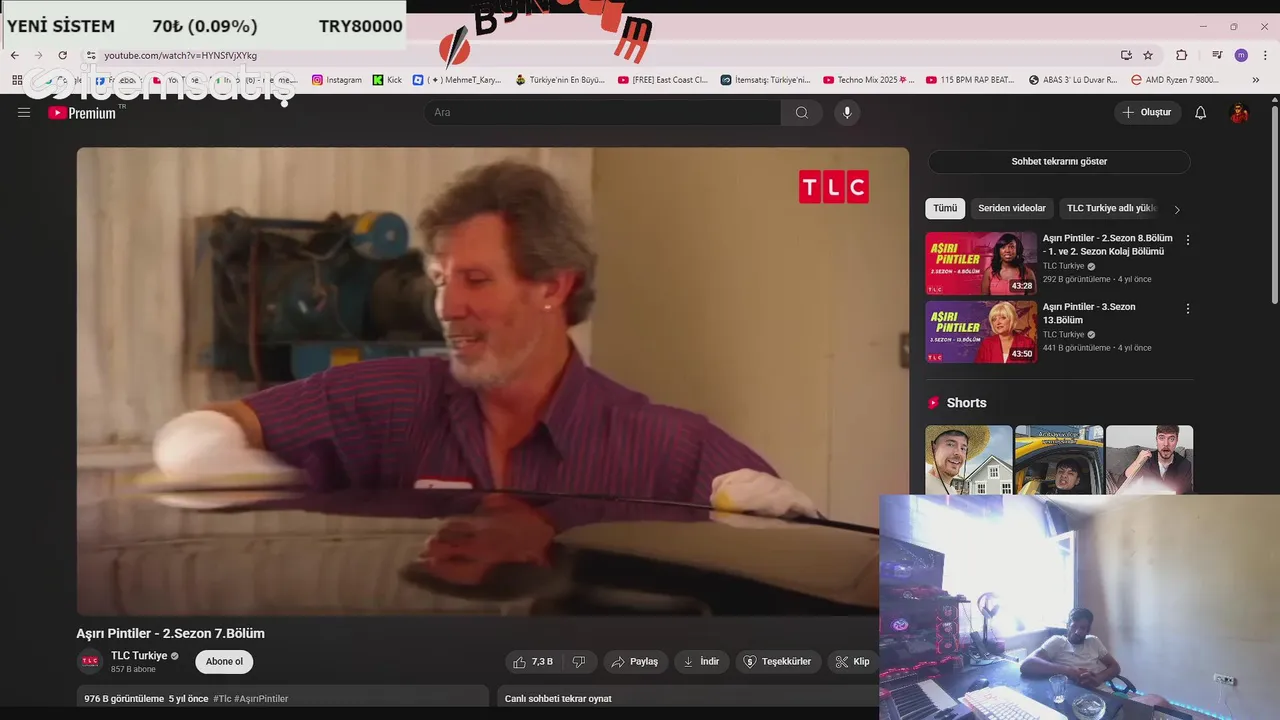Open Aşırı Pintiler 3.Sezon 13.Bölüm thumbnail
This screenshot has height=720, width=1280.
click(x=981, y=331)
